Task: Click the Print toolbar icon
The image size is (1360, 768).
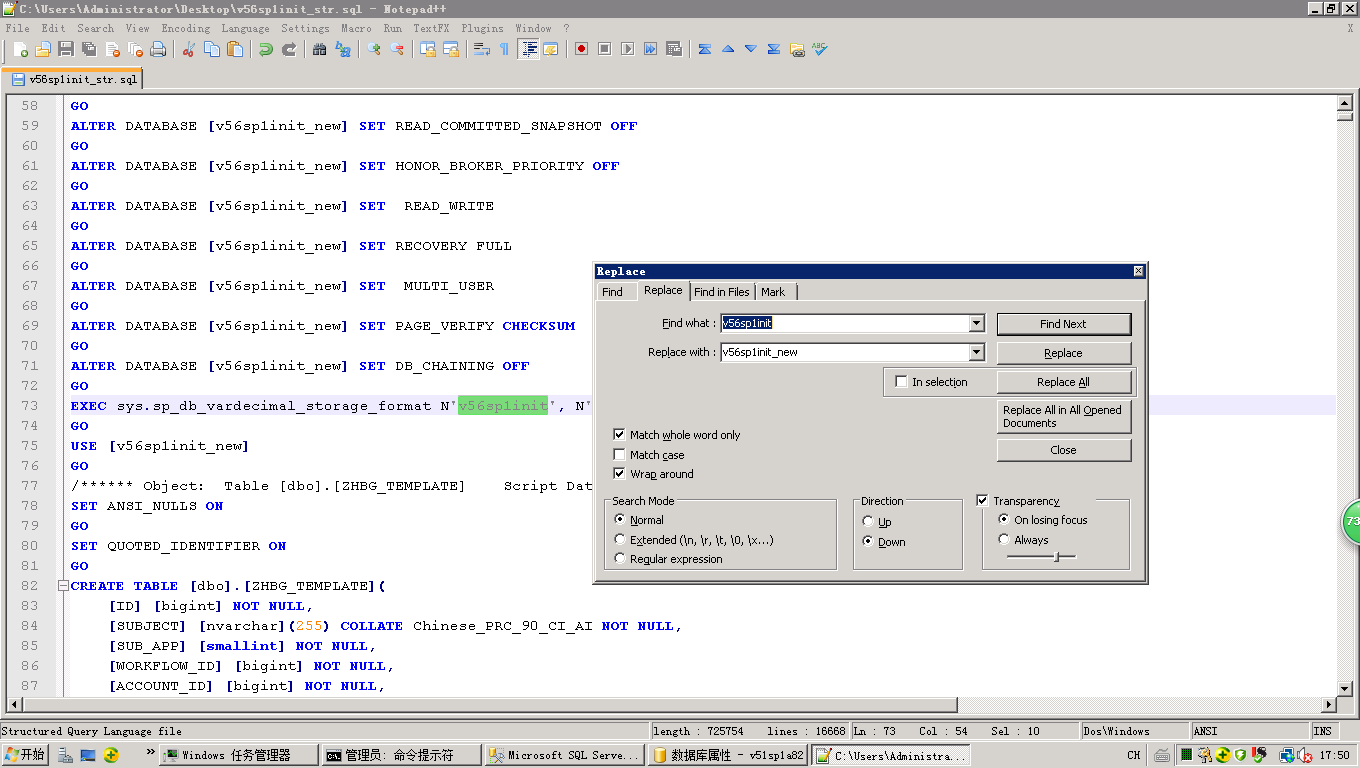Action: pyautogui.click(x=158, y=49)
